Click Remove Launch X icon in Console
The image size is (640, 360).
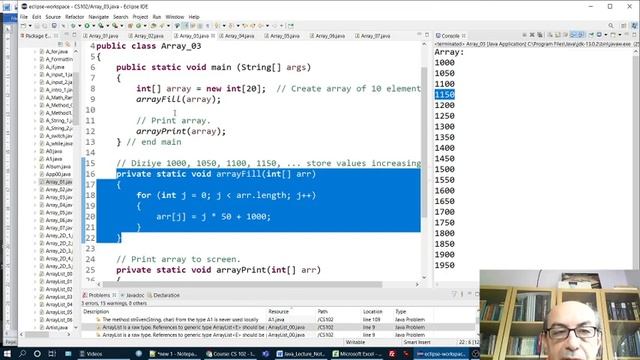[x=532, y=35]
